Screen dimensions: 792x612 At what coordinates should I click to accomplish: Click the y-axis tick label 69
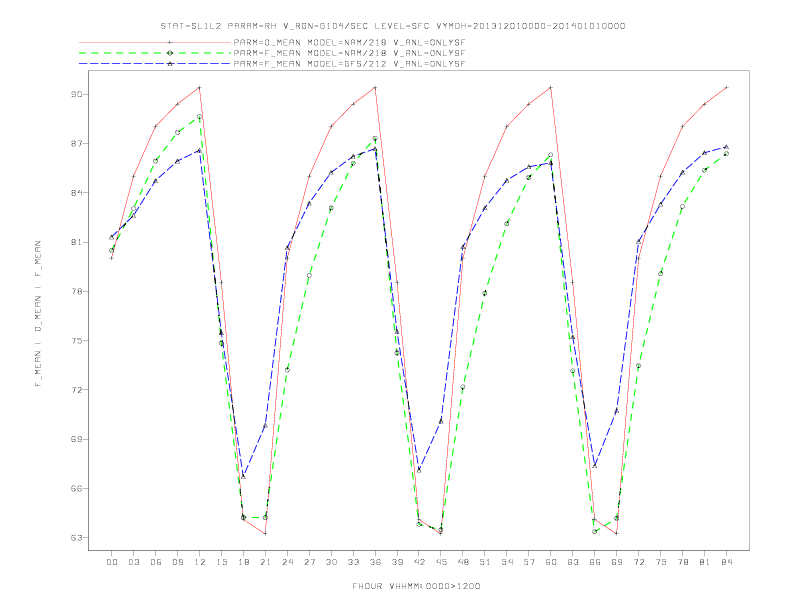tap(76, 439)
